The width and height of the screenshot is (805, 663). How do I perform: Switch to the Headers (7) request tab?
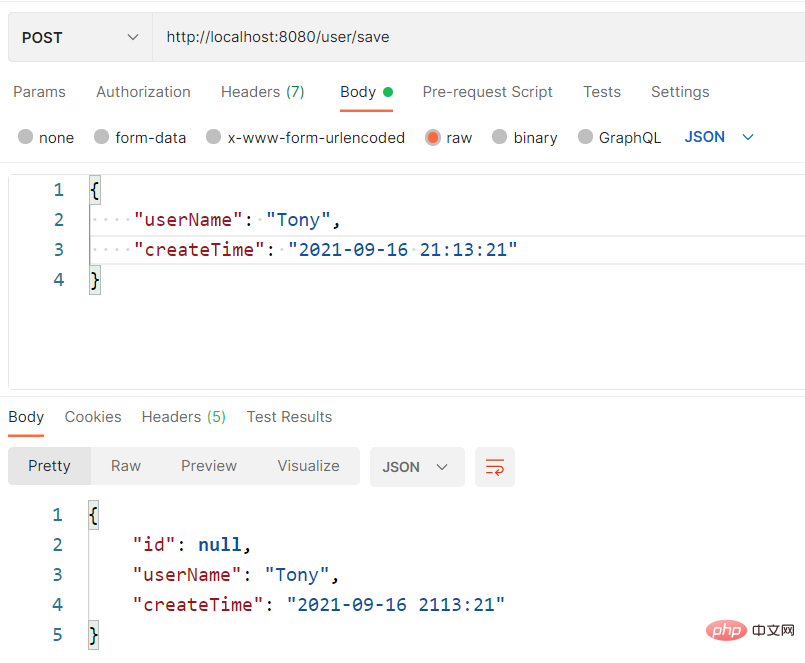pyautogui.click(x=262, y=91)
